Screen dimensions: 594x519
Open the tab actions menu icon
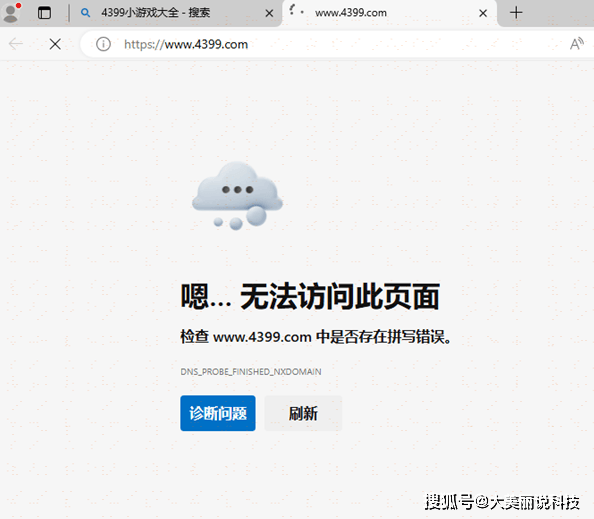44,13
